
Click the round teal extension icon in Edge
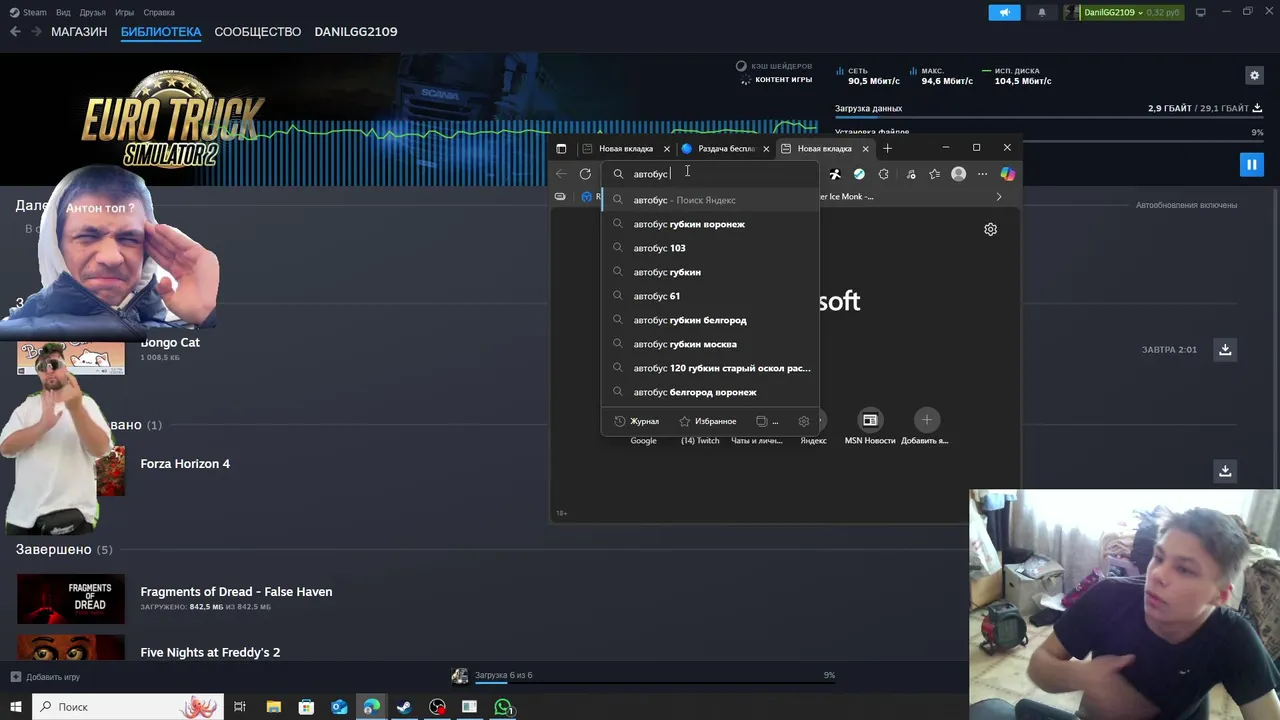point(859,174)
